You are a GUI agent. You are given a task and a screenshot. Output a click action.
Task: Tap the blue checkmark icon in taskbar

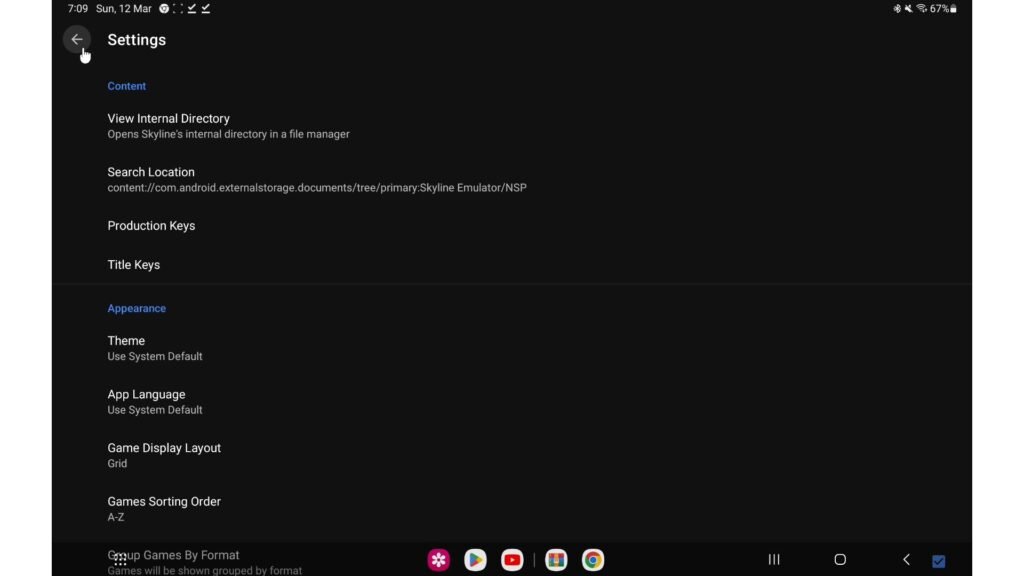(938, 561)
